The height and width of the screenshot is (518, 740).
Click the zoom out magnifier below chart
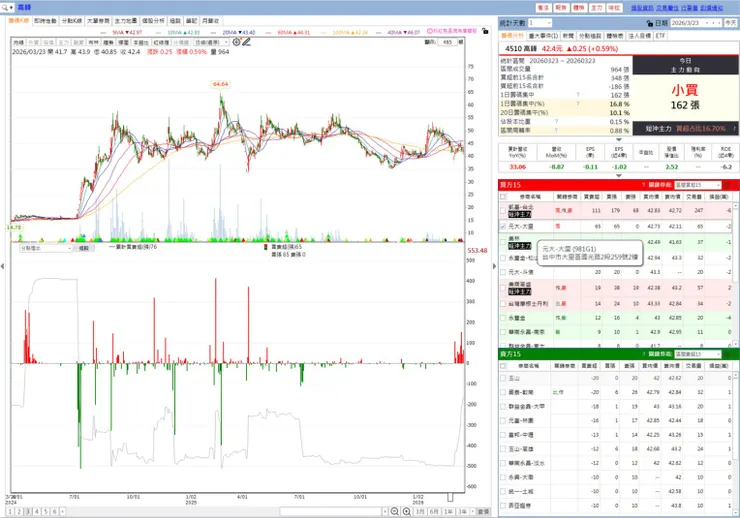click(395, 511)
